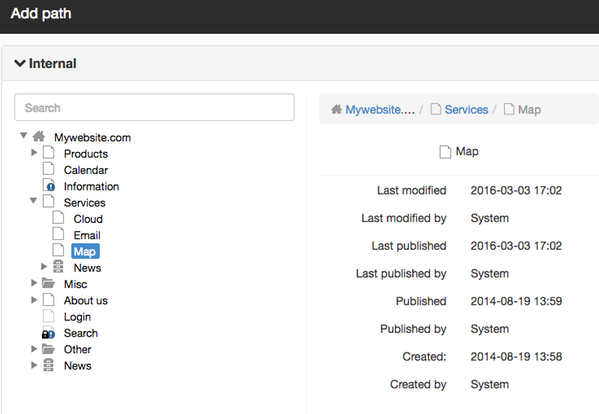
Task: Click the home icon in the breadcrumb
Action: pos(336,109)
